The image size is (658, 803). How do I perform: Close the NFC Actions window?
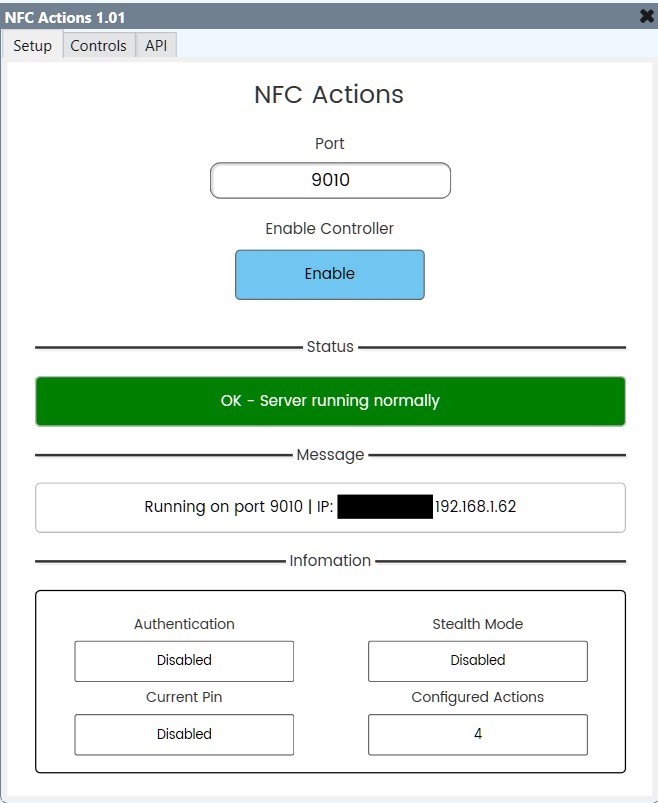(644, 15)
